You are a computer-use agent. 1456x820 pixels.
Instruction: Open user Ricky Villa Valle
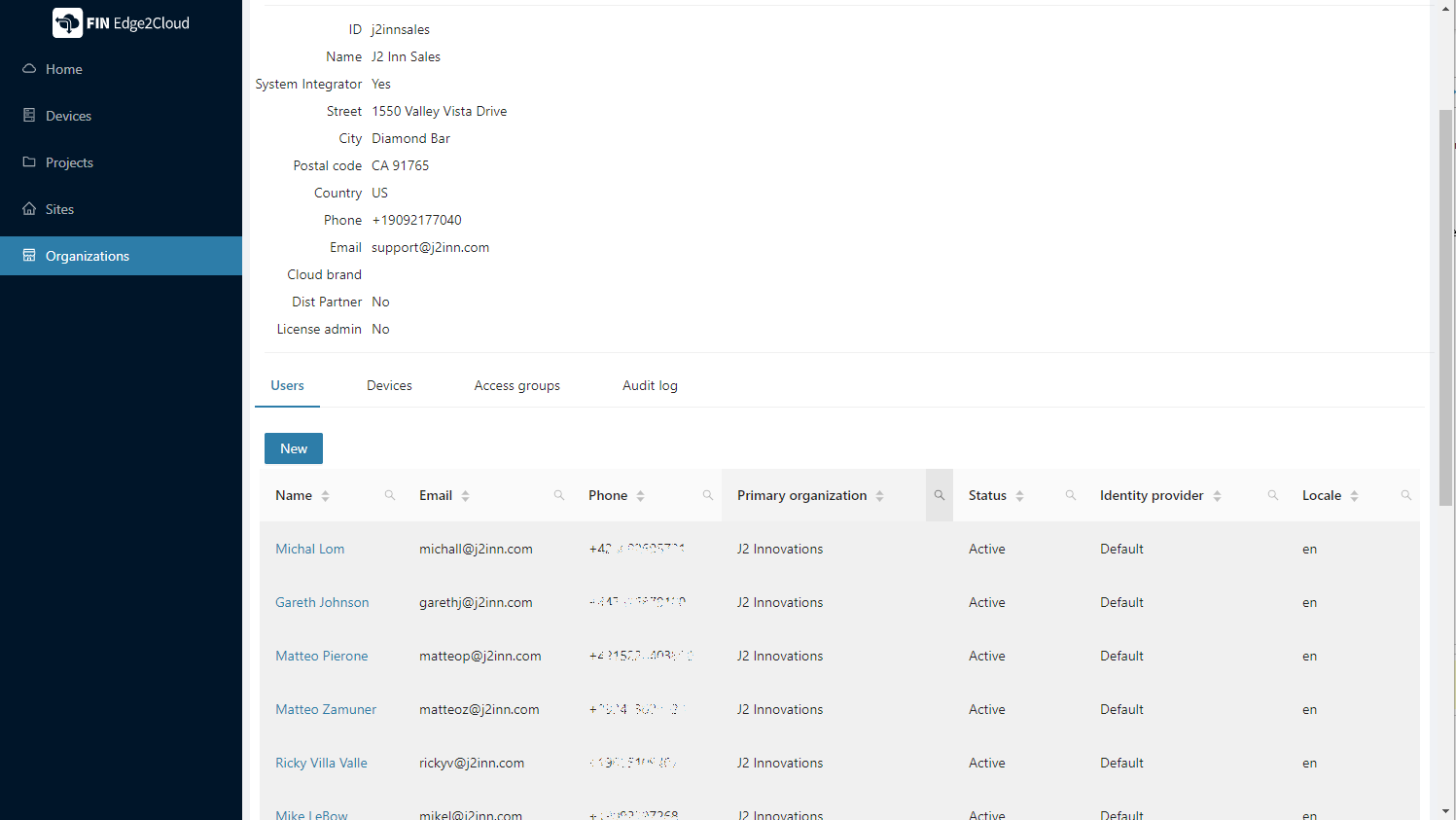coord(321,763)
